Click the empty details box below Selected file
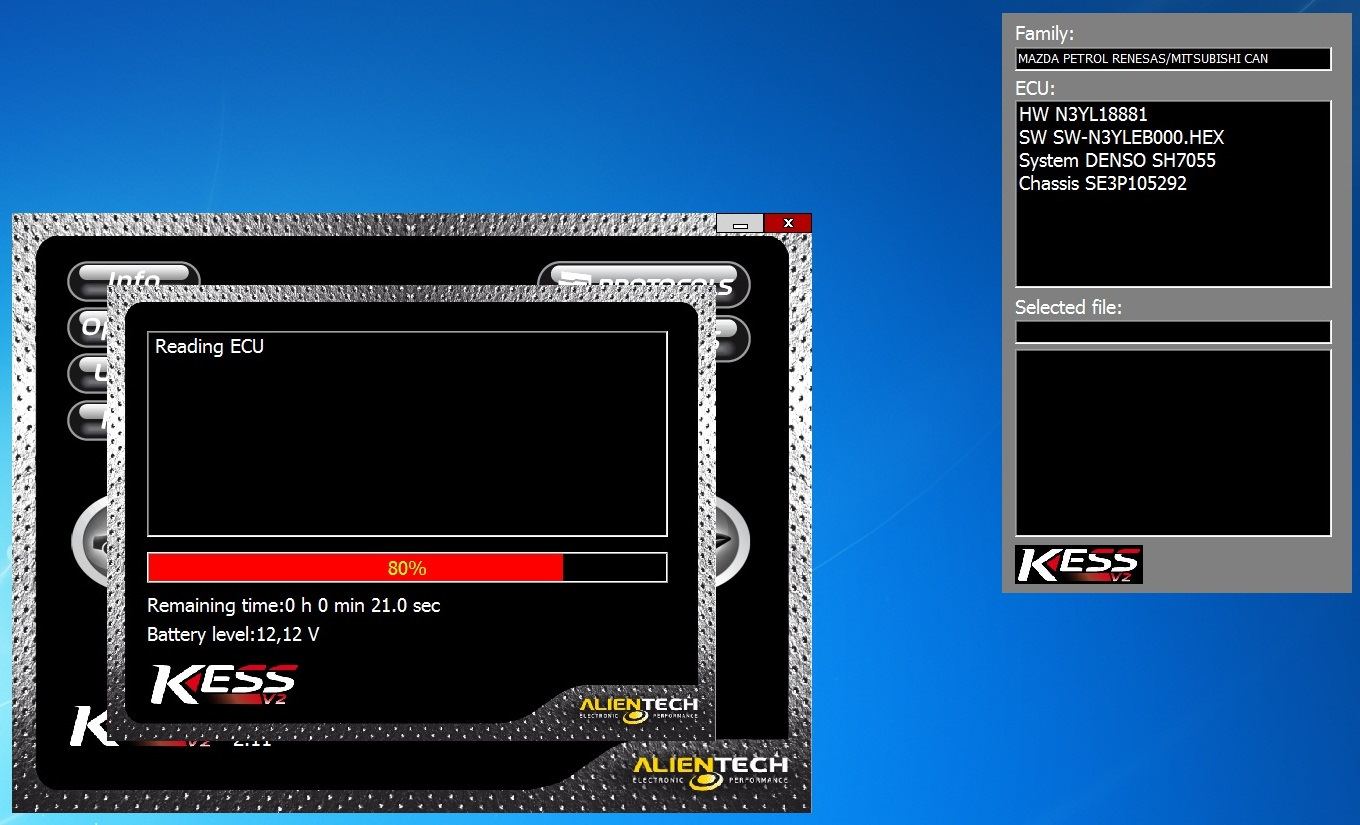 coord(1173,443)
